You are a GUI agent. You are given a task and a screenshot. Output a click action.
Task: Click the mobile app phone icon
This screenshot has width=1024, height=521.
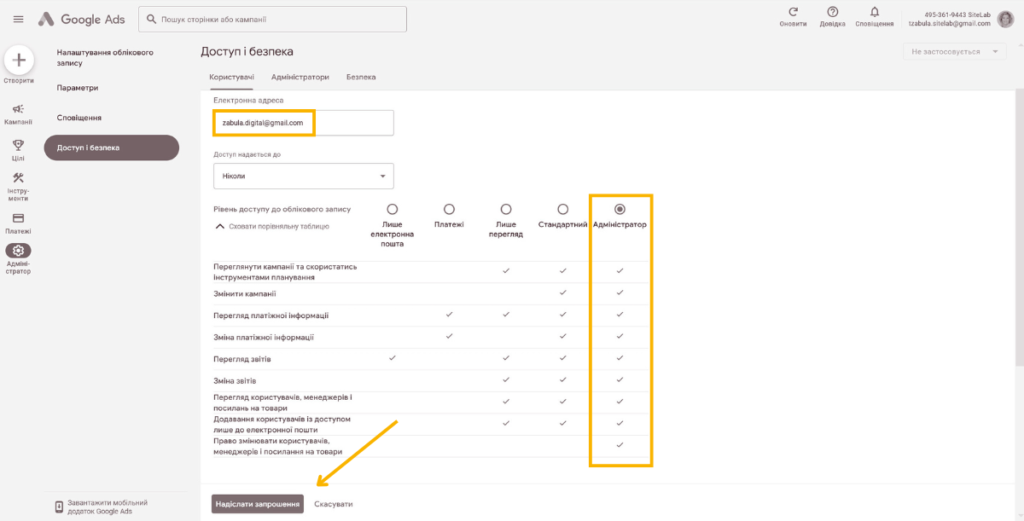[x=59, y=507]
